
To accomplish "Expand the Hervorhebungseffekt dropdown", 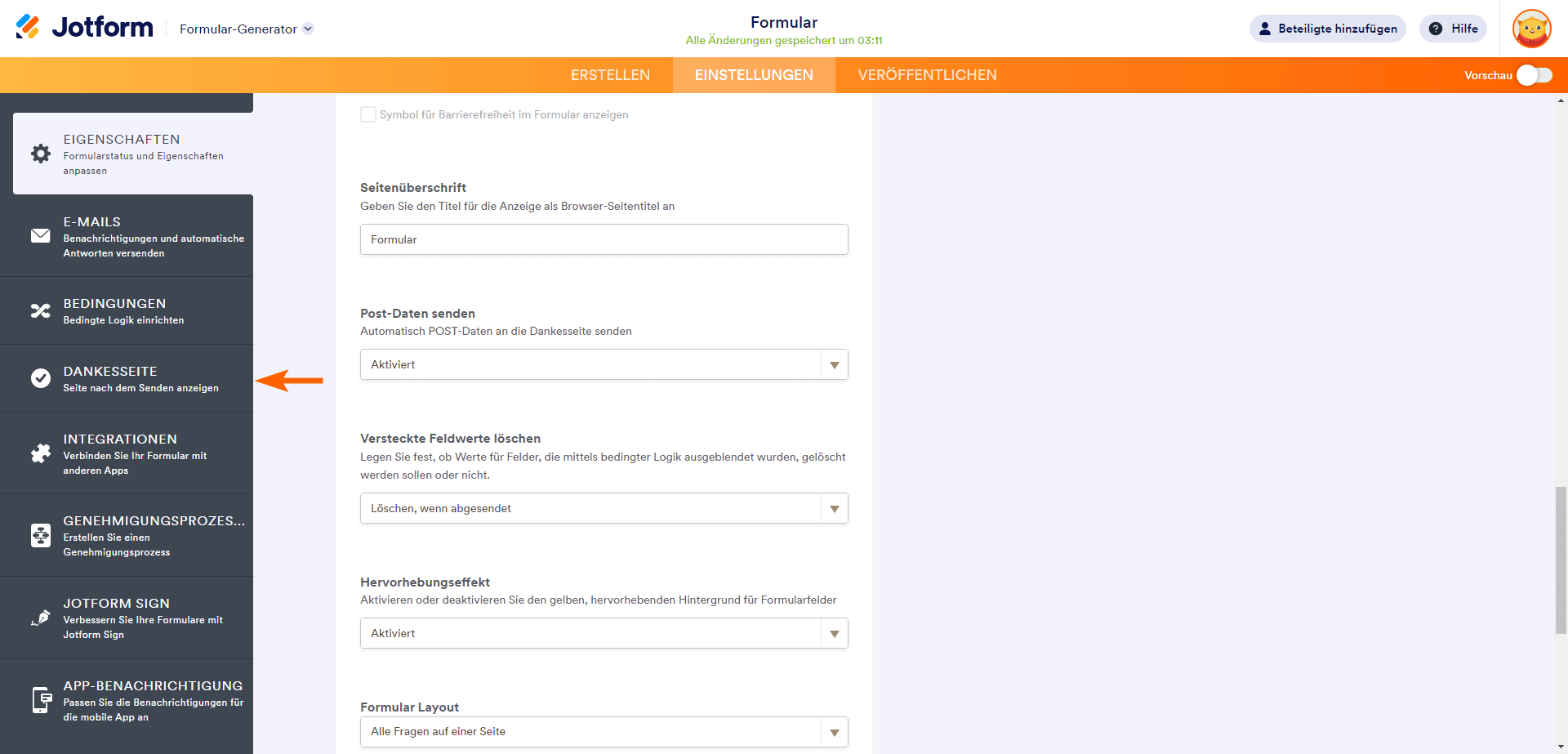I will [604, 633].
